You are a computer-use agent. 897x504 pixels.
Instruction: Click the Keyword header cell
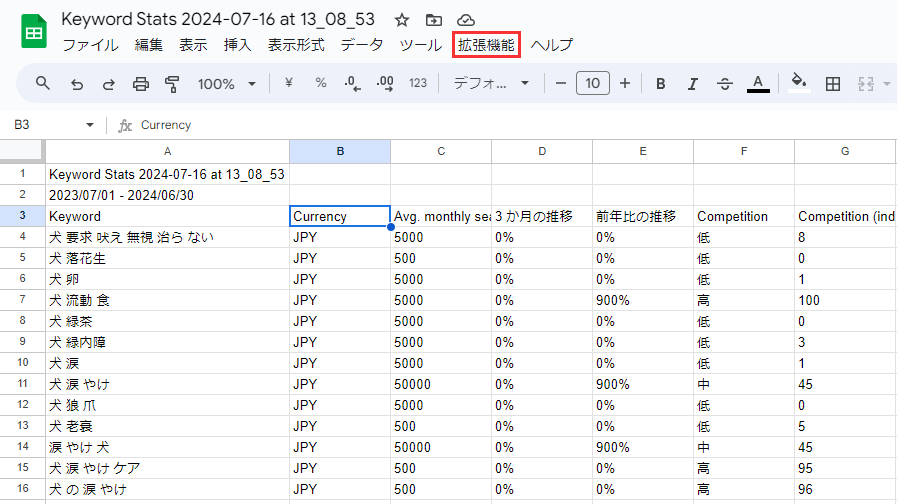pyautogui.click(x=168, y=216)
